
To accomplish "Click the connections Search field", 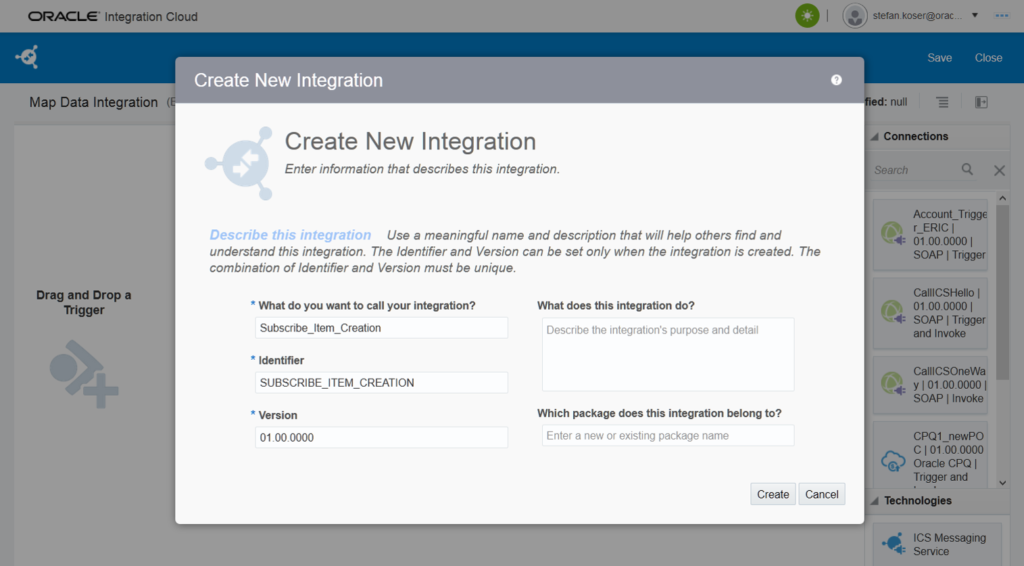I will pos(914,170).
